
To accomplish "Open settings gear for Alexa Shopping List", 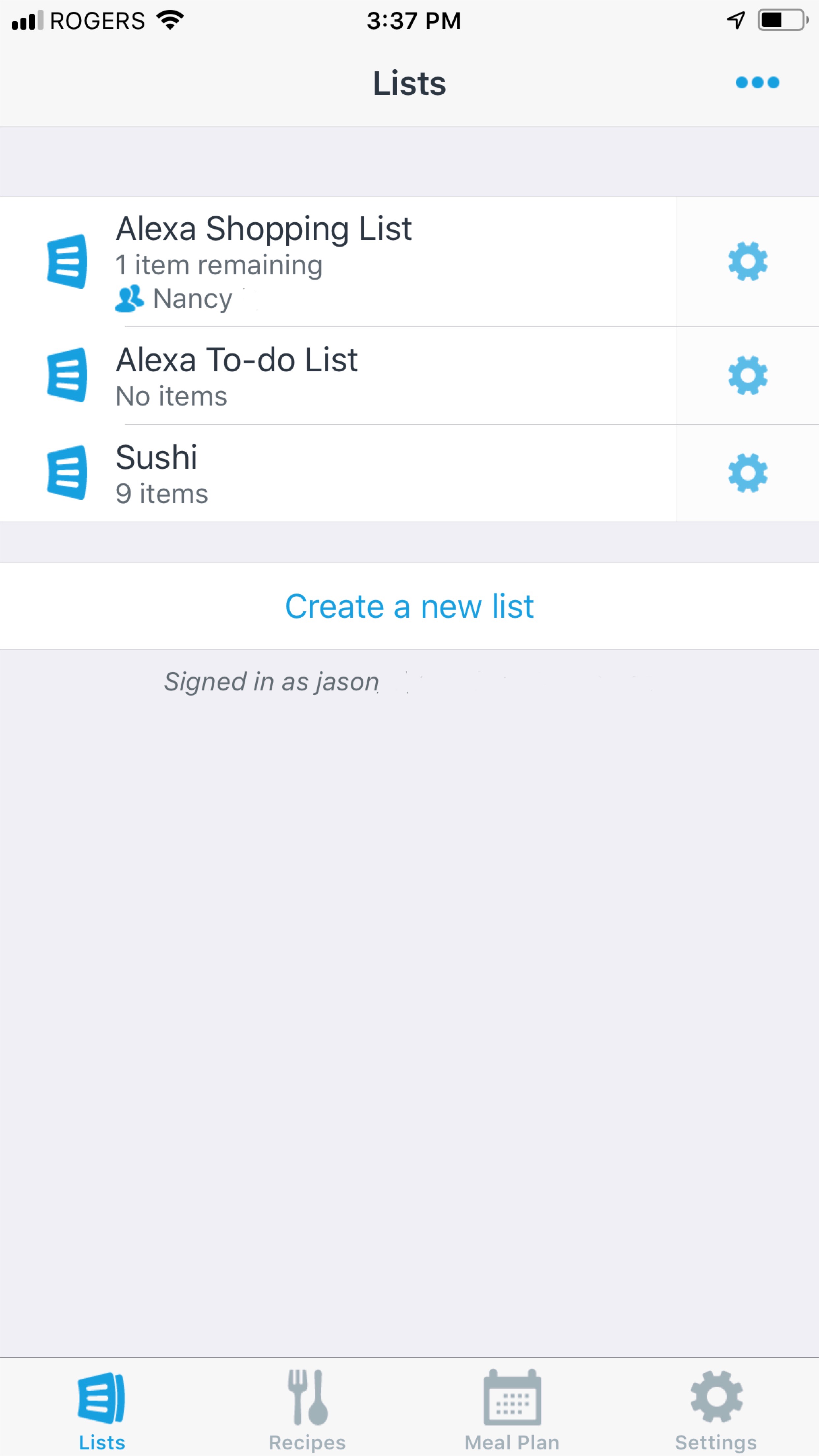I will [x=747, y=262].
